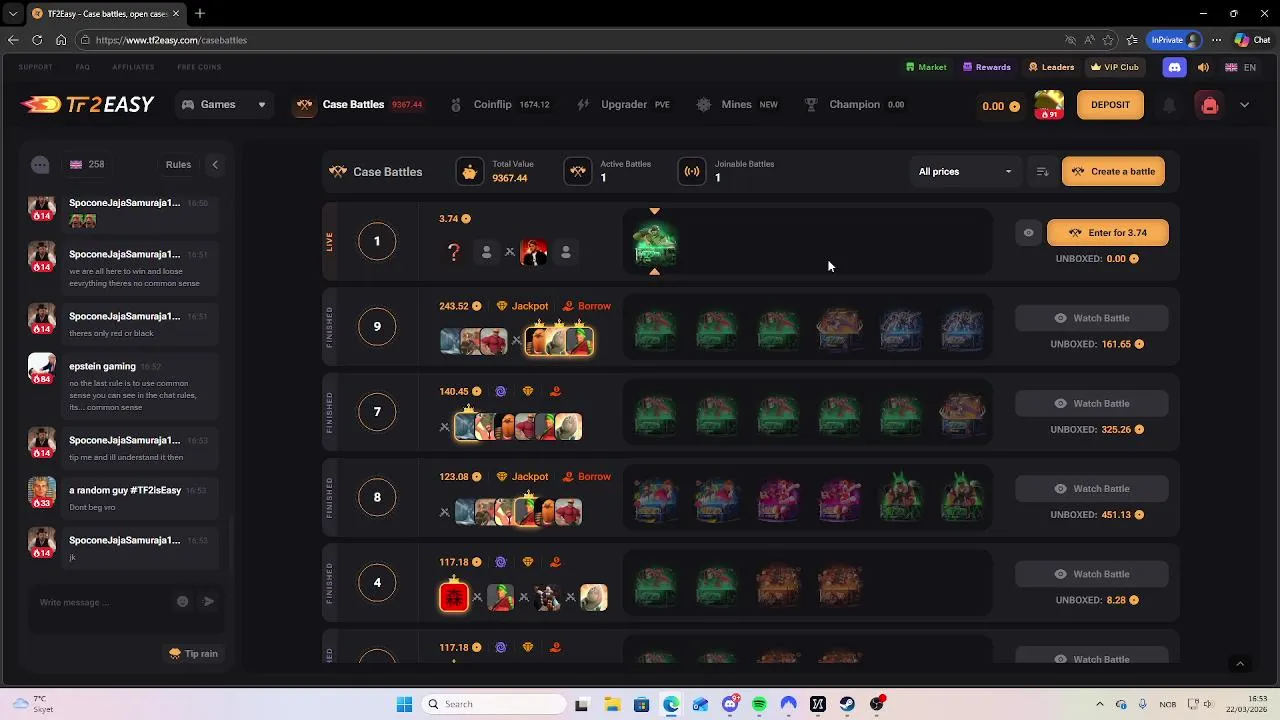Click the Total Value pot icon
Image resolution: width=1280 pixels, height=720 pixels.
click(x=469, y=172)
